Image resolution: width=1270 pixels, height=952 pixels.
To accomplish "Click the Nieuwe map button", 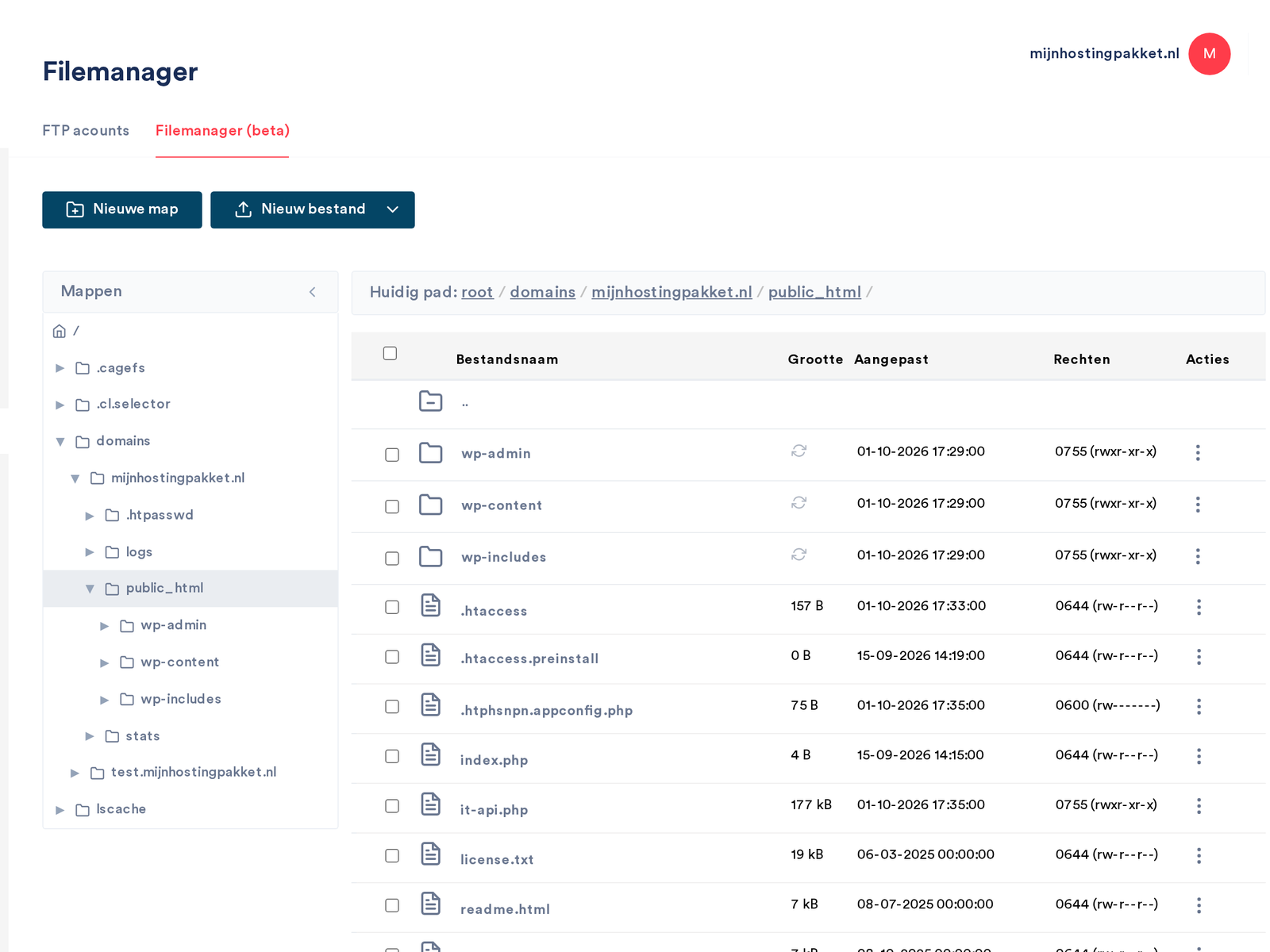I will (x=122, y=209).
